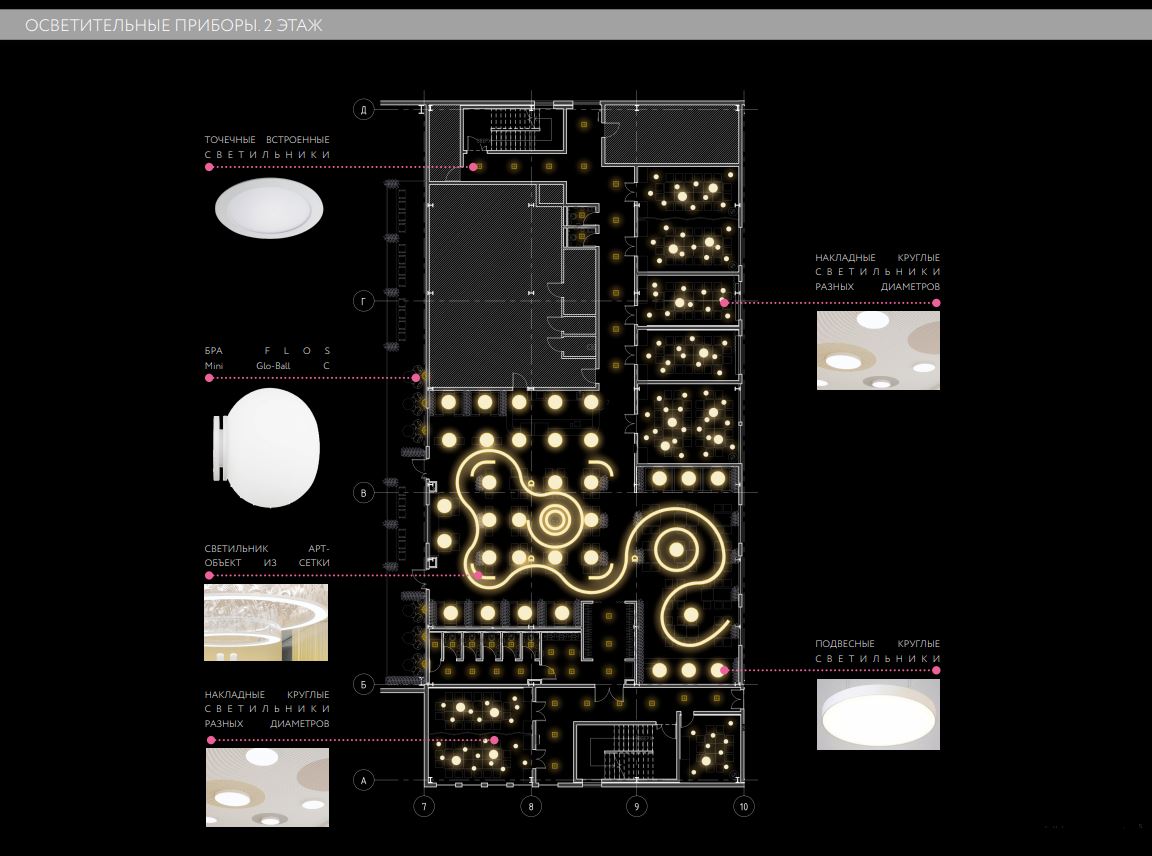Viewport: 1152px width, 856px height.
Task: Select the grid axis marker Б
Action: point(365,684)
